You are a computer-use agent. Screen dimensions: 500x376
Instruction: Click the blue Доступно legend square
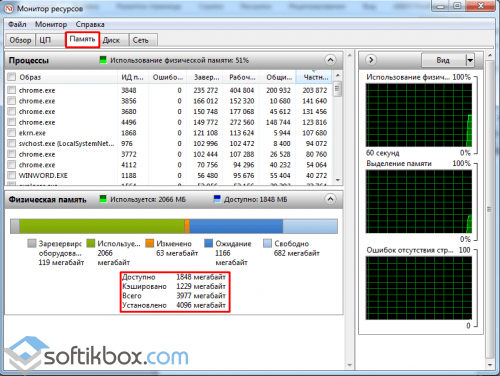click(217, 199)
